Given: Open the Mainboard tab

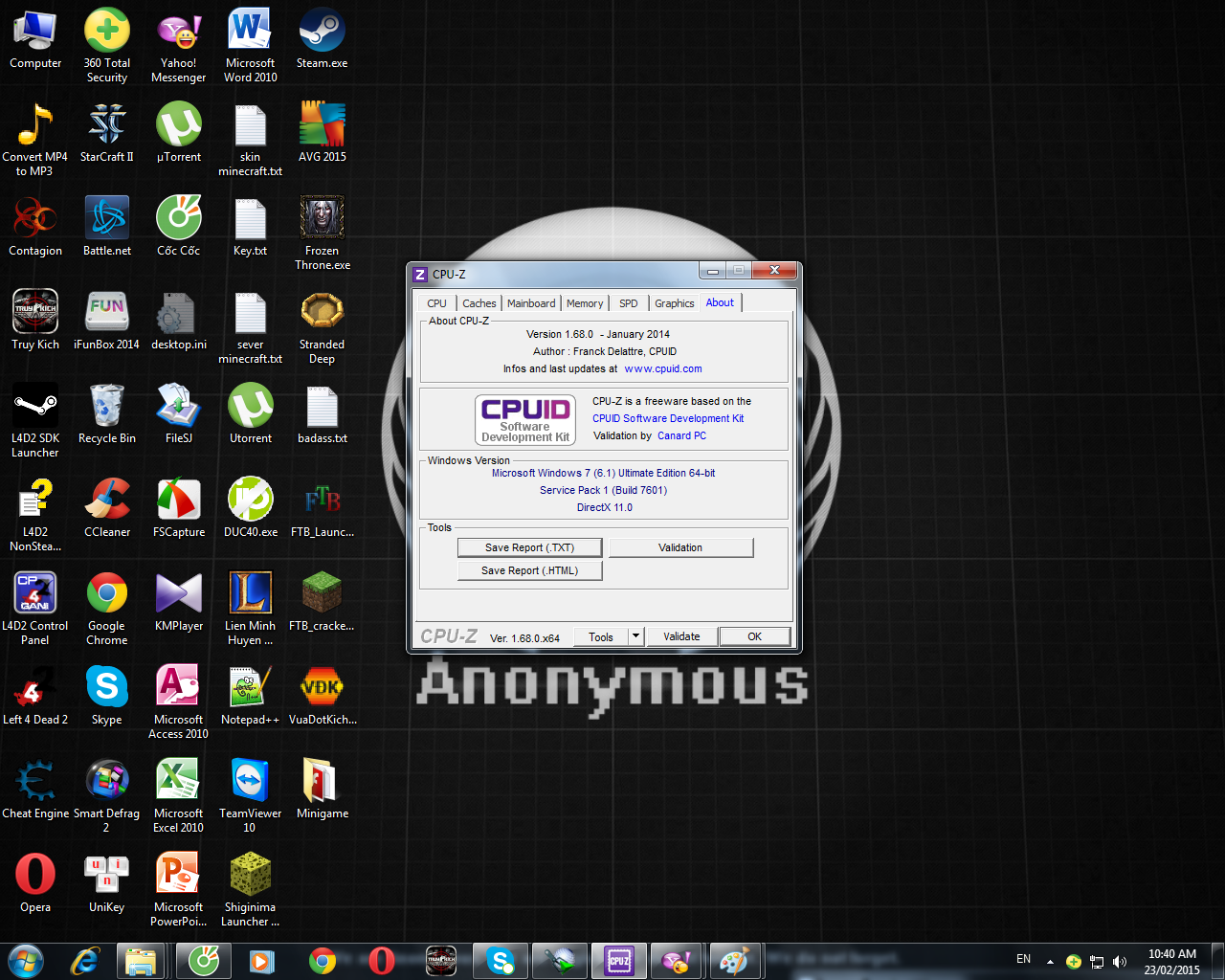Looking at the screenshot, I should (531, 303).
